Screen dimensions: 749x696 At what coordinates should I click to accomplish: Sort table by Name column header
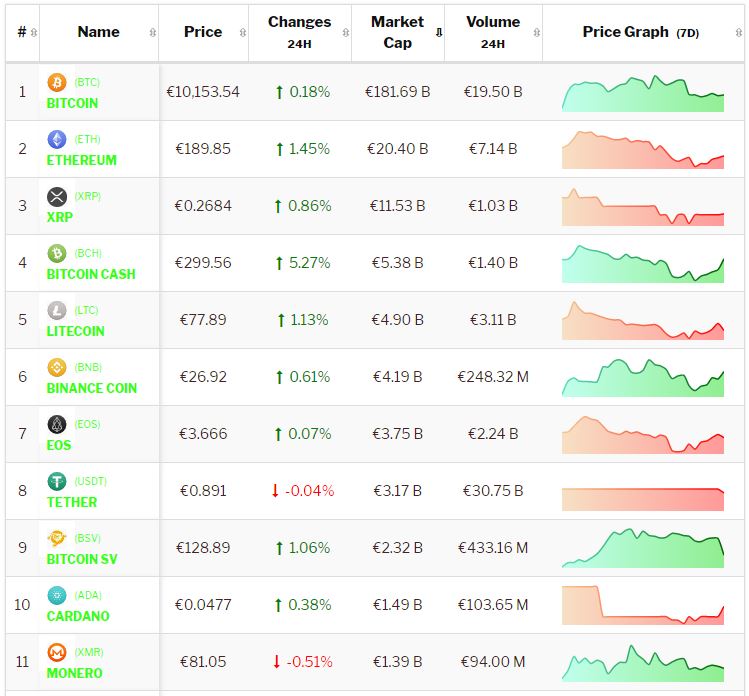(98, 32)
